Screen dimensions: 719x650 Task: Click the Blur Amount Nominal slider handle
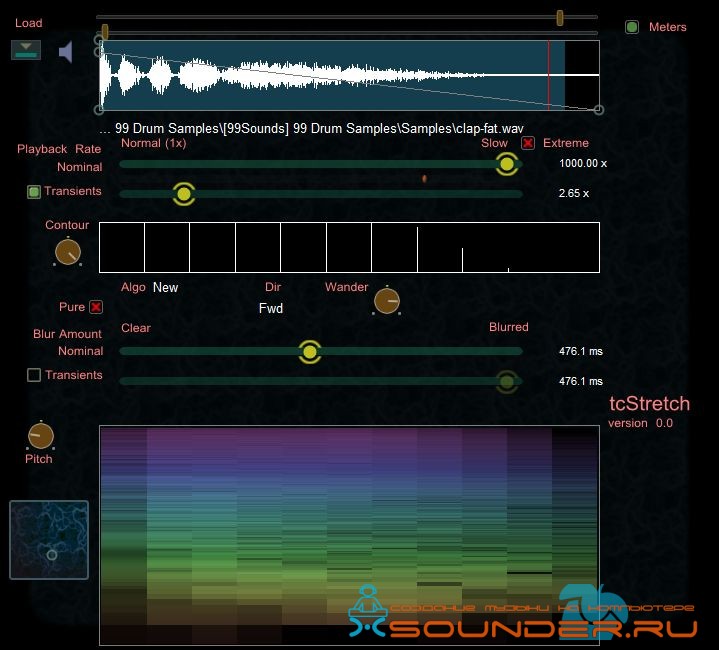tap(310, 352)
